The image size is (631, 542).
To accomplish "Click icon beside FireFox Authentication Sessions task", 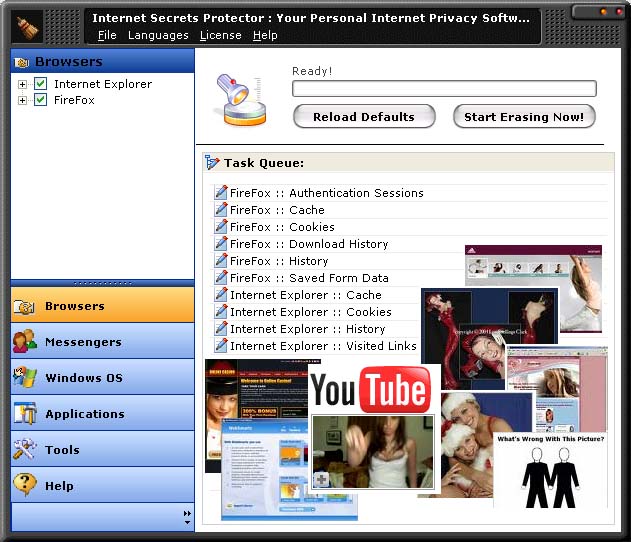I will (221, 193).
